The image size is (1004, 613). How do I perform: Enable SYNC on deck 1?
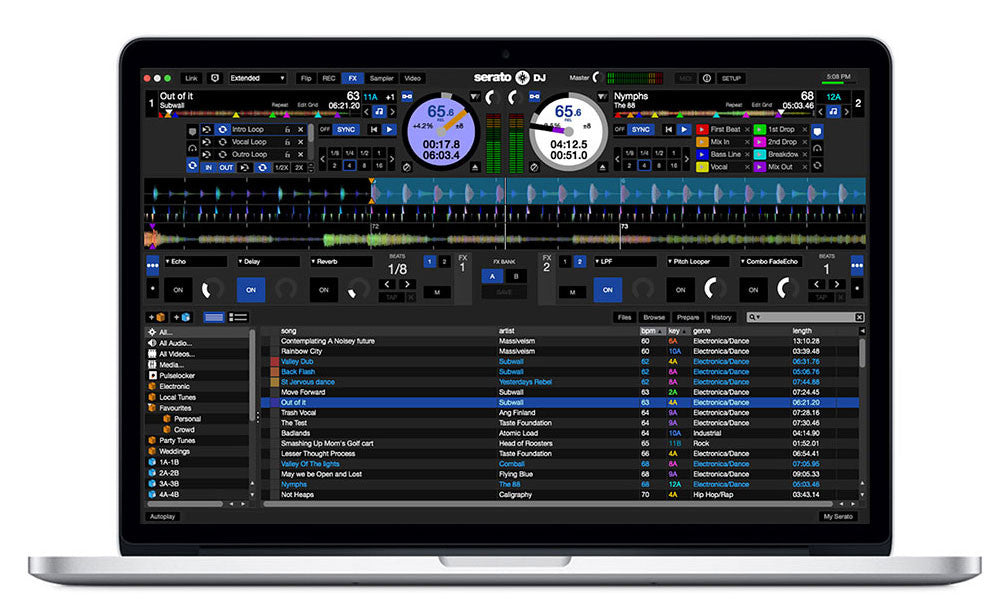[346, 130]
